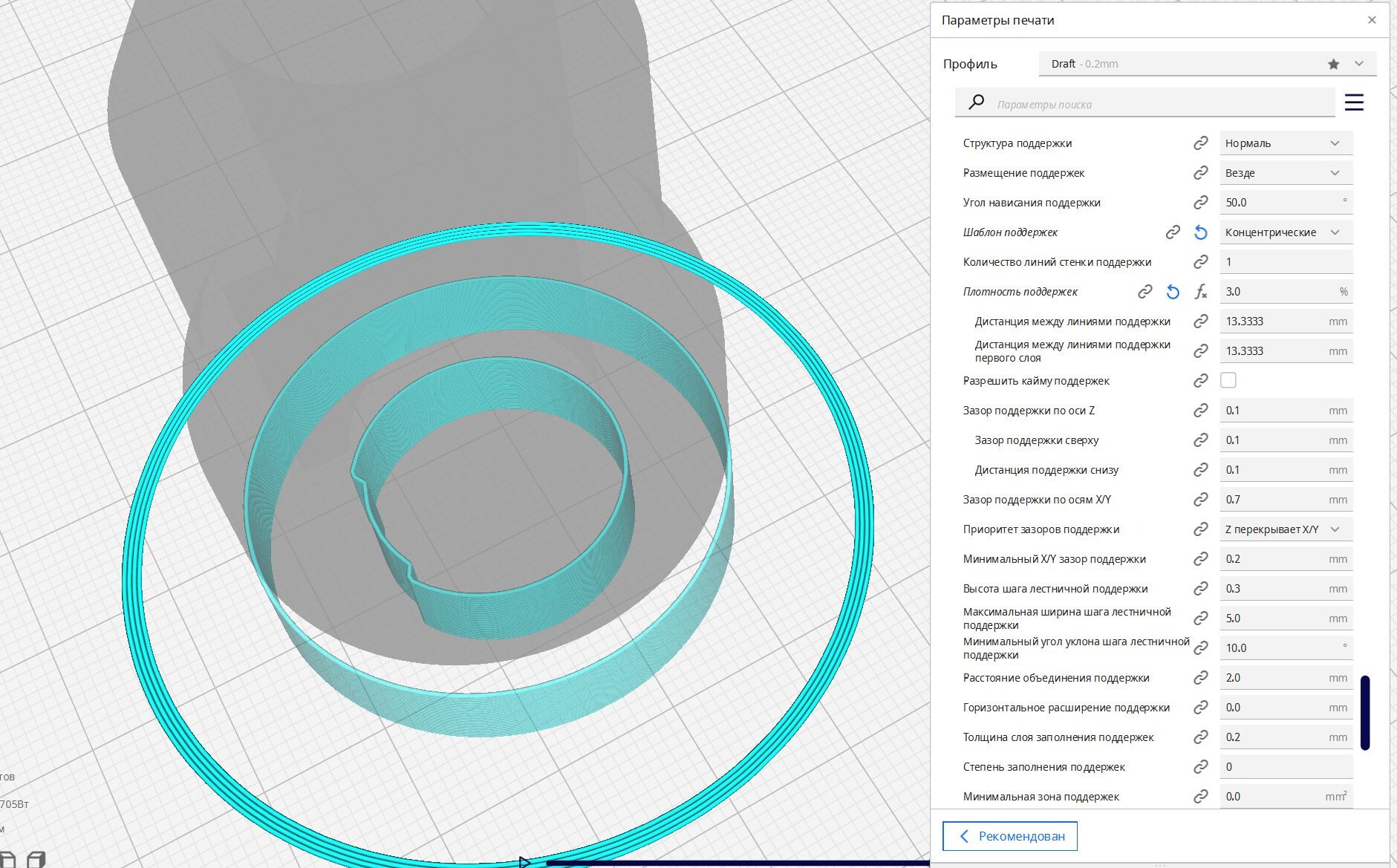Enable the 'Разрешить кайму поддержек' checkbox
Viewport: 1397px width, 868px height.
click(x=1228, y=380)
